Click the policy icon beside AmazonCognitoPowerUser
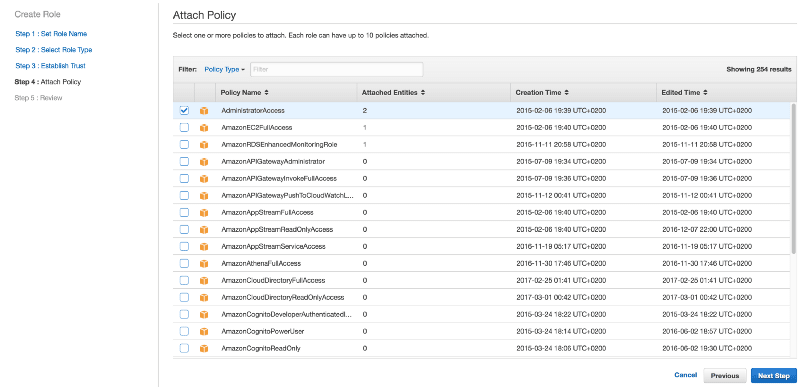Screen dimensions: 800x387 tap(204, 331)
